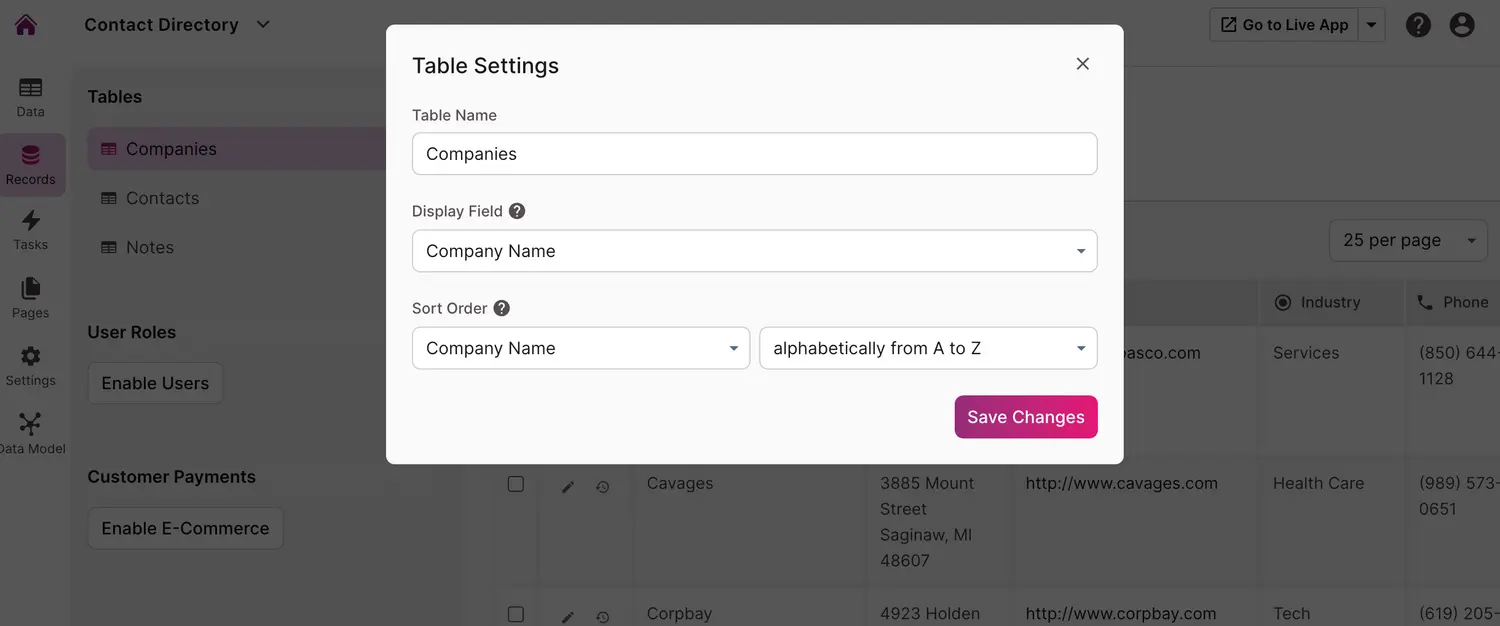Click the help question mark in header

[x=1418, y=25]
